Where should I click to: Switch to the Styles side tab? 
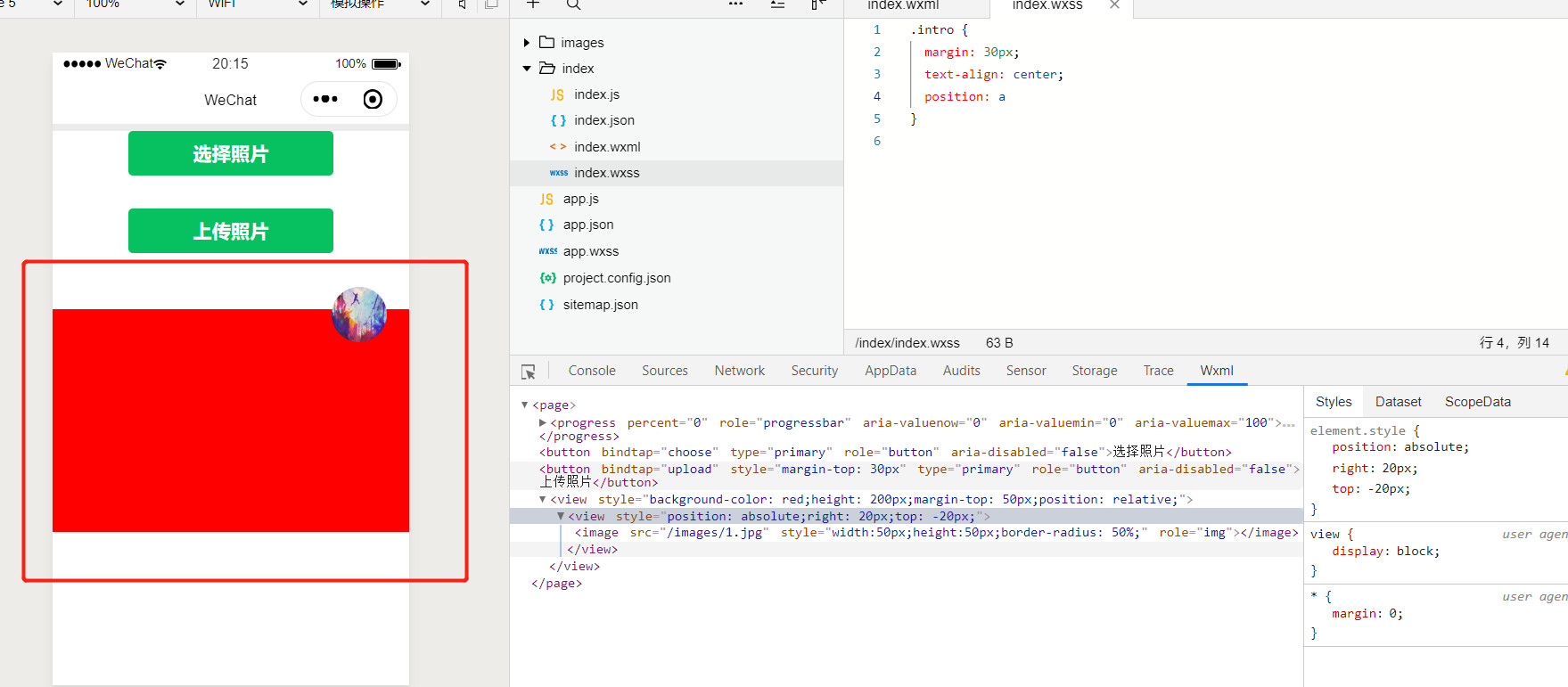coord(1334,402)
